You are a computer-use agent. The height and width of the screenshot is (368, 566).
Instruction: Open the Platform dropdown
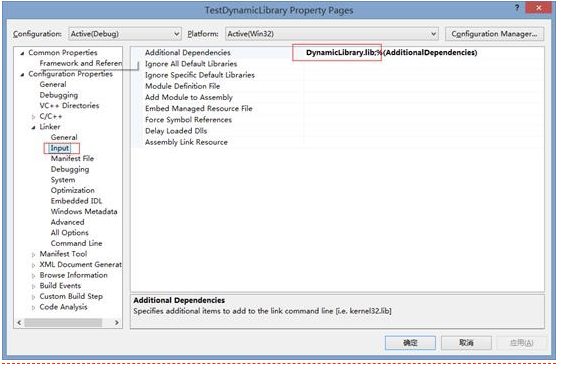(x=332, y=34)
